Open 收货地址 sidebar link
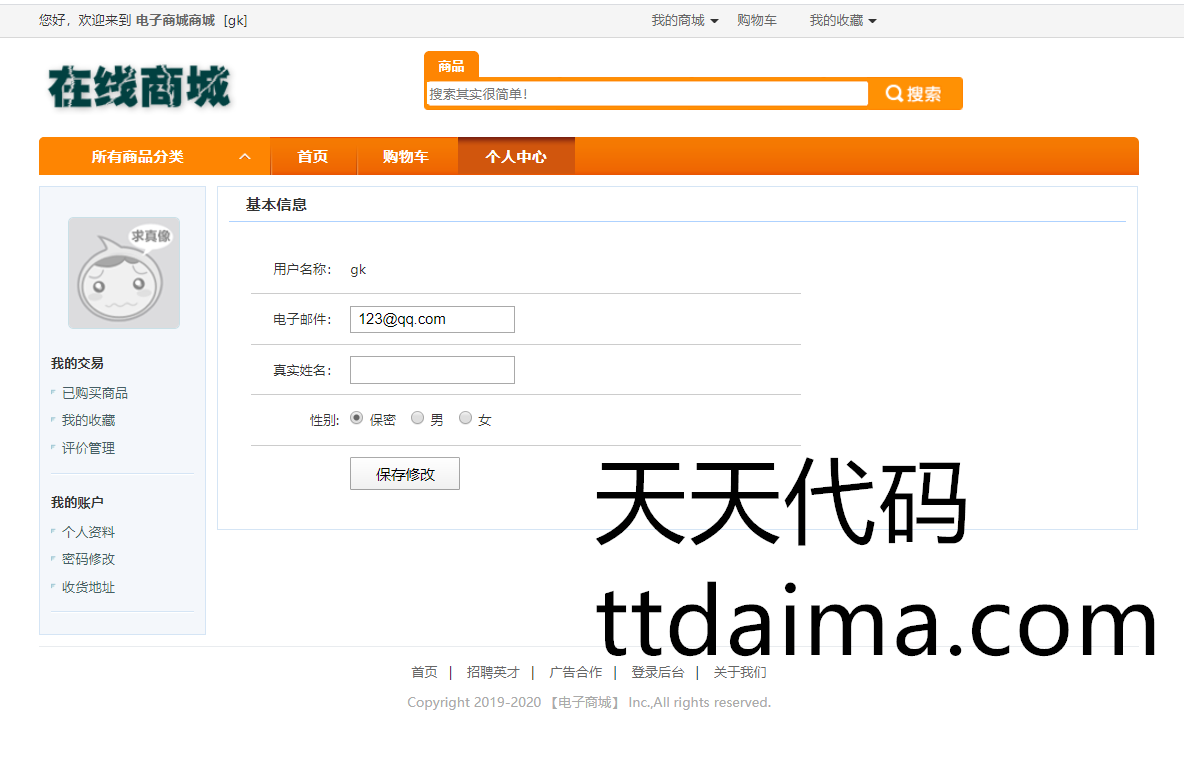Image resolution: width=1184 pixels, height=770 pixels. 88,587
